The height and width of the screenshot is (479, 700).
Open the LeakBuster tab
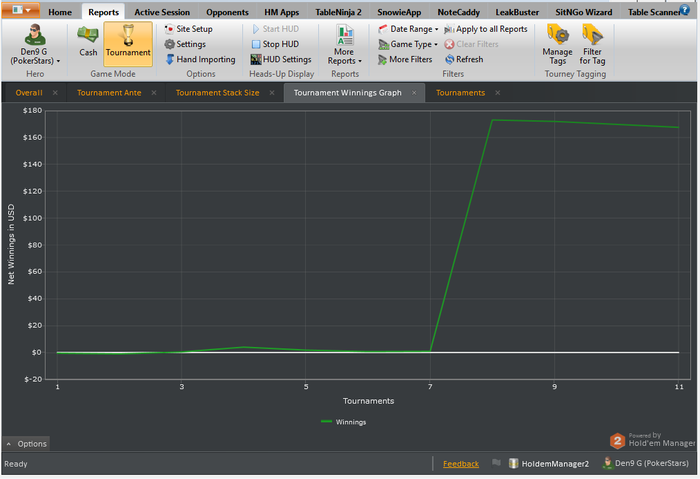click(x=517, y=12)
